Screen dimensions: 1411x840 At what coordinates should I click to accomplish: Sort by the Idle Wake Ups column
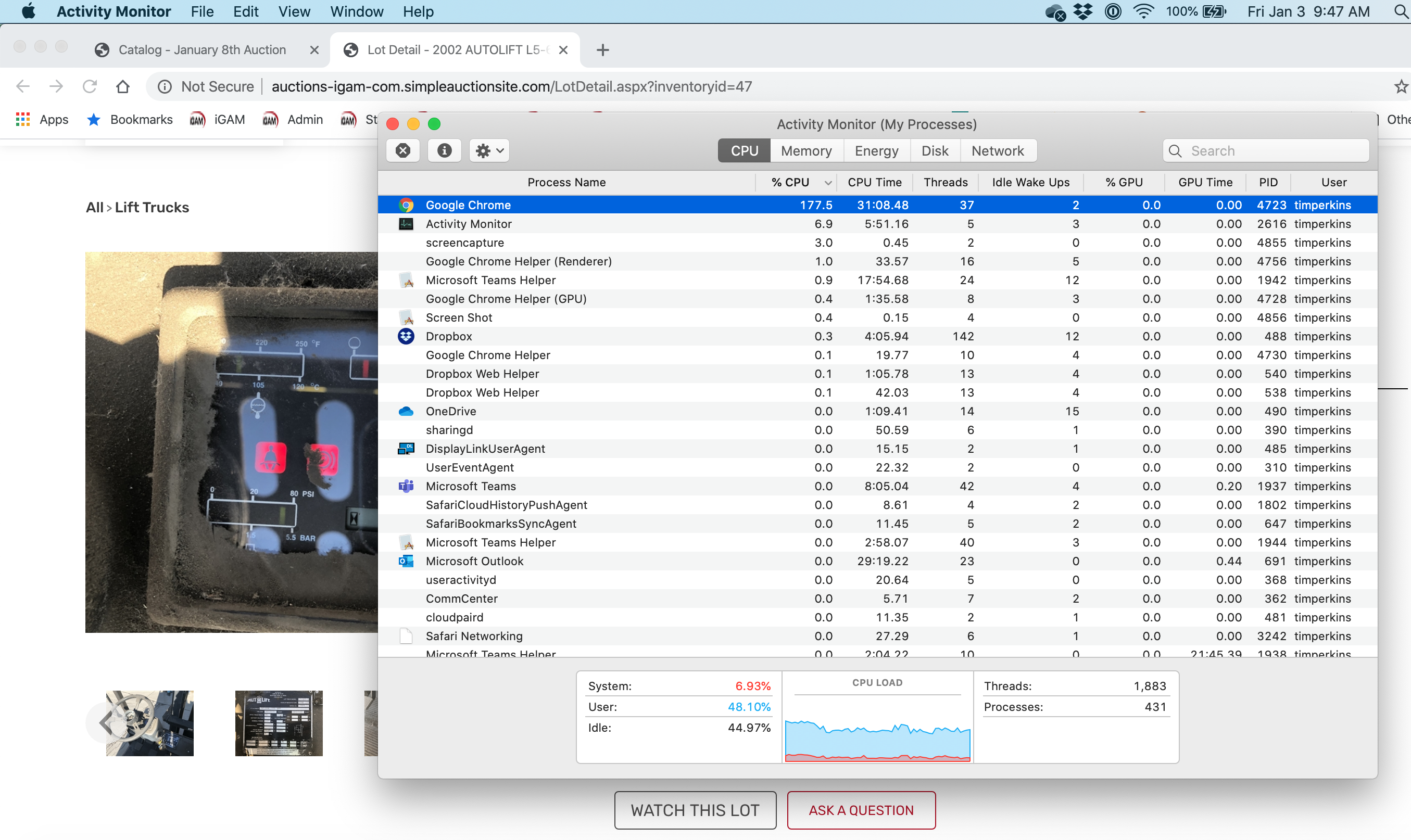(x=1030, y=182)
